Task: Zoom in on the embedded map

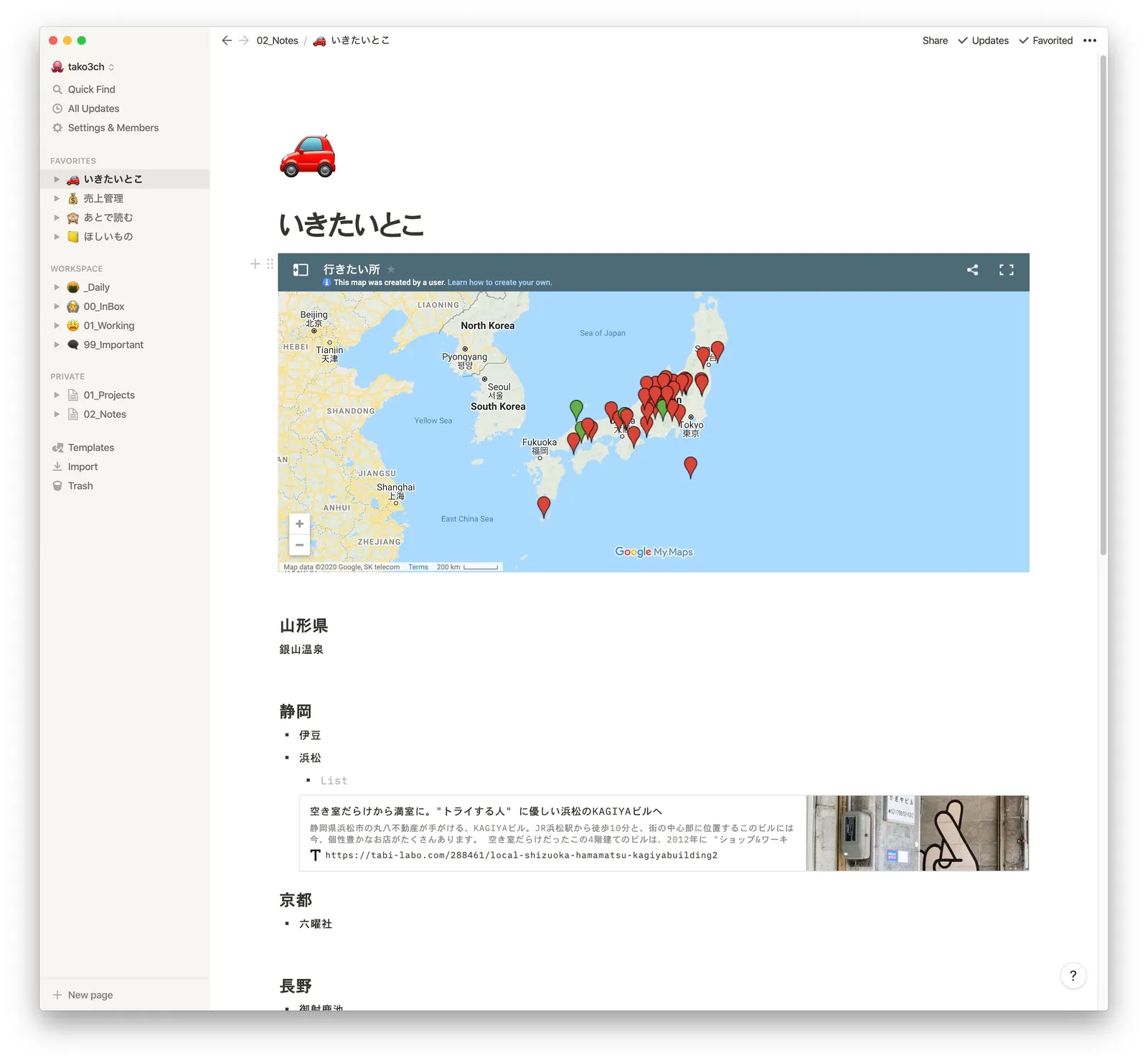Action: 299,524
